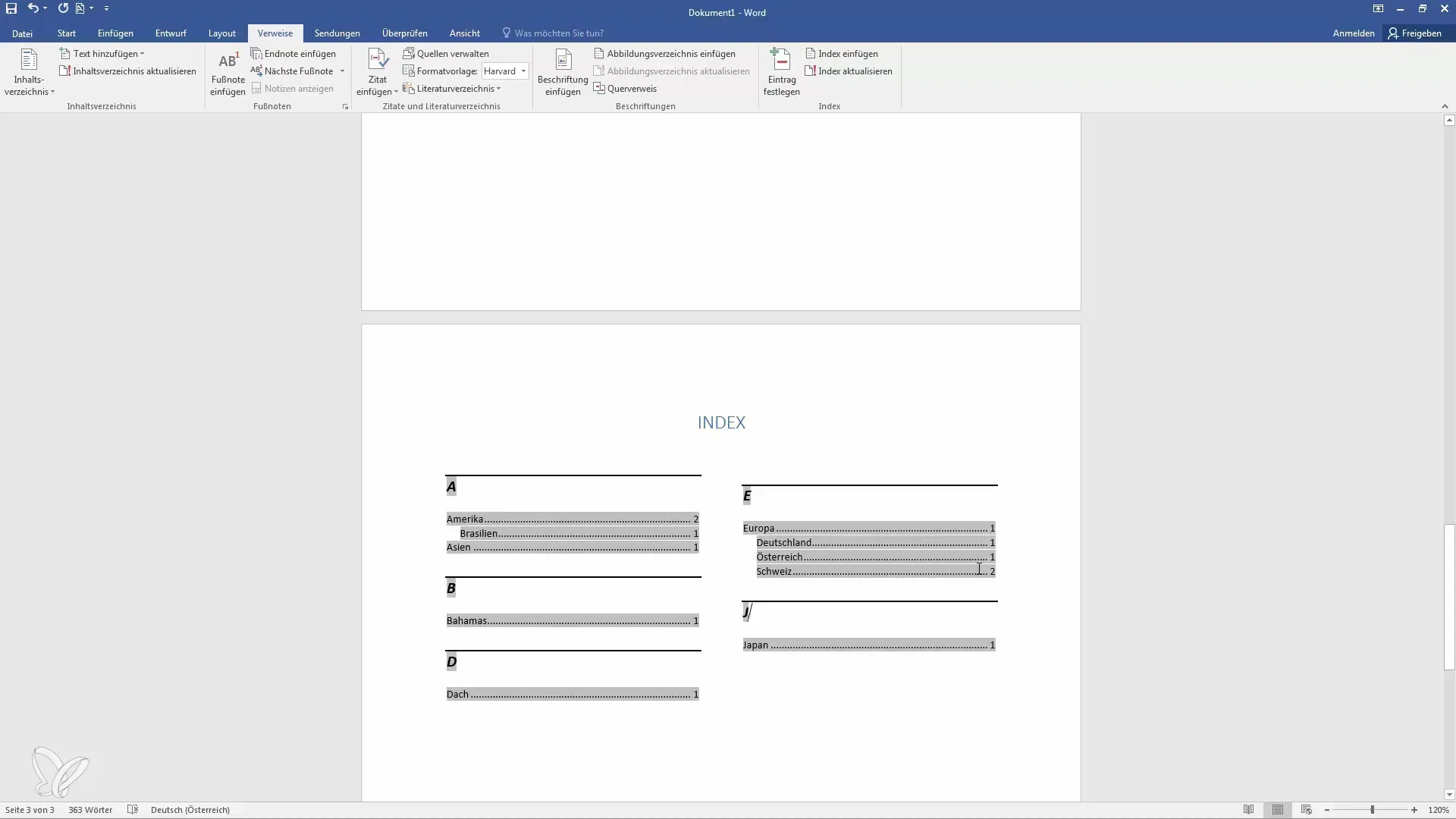Click the 120% zoom level
Image resolution: width=1456 pixels, height=819 pixels.
tap(1439, 810)
